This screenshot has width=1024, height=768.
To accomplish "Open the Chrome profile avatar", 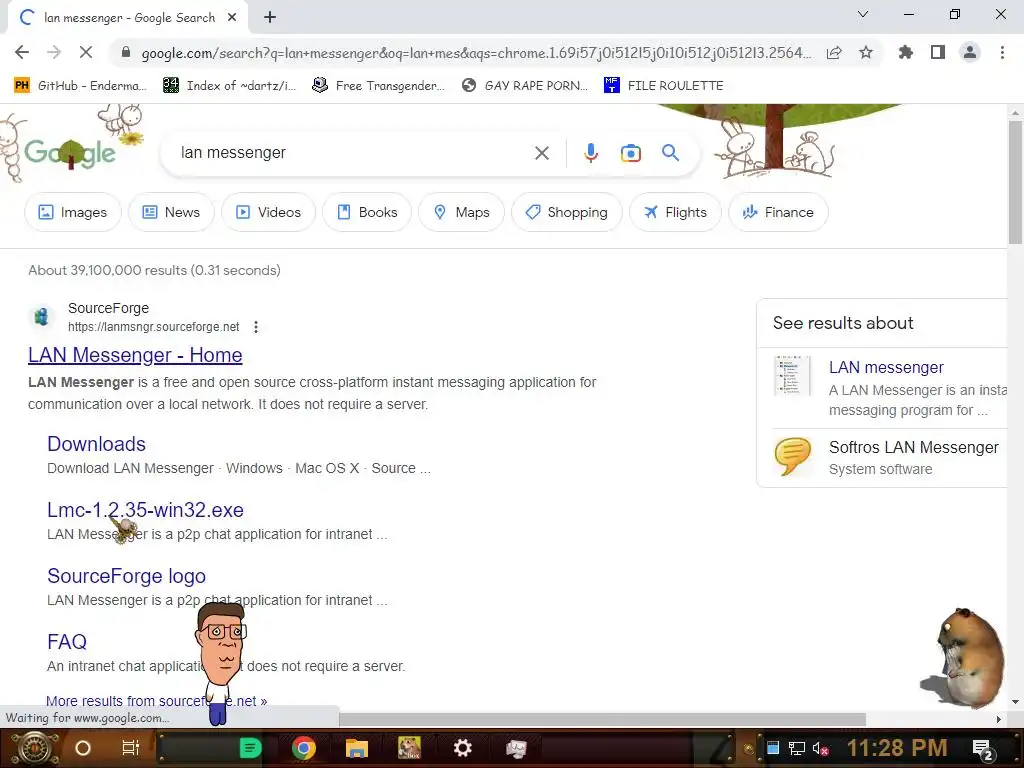I will [970, 52].
